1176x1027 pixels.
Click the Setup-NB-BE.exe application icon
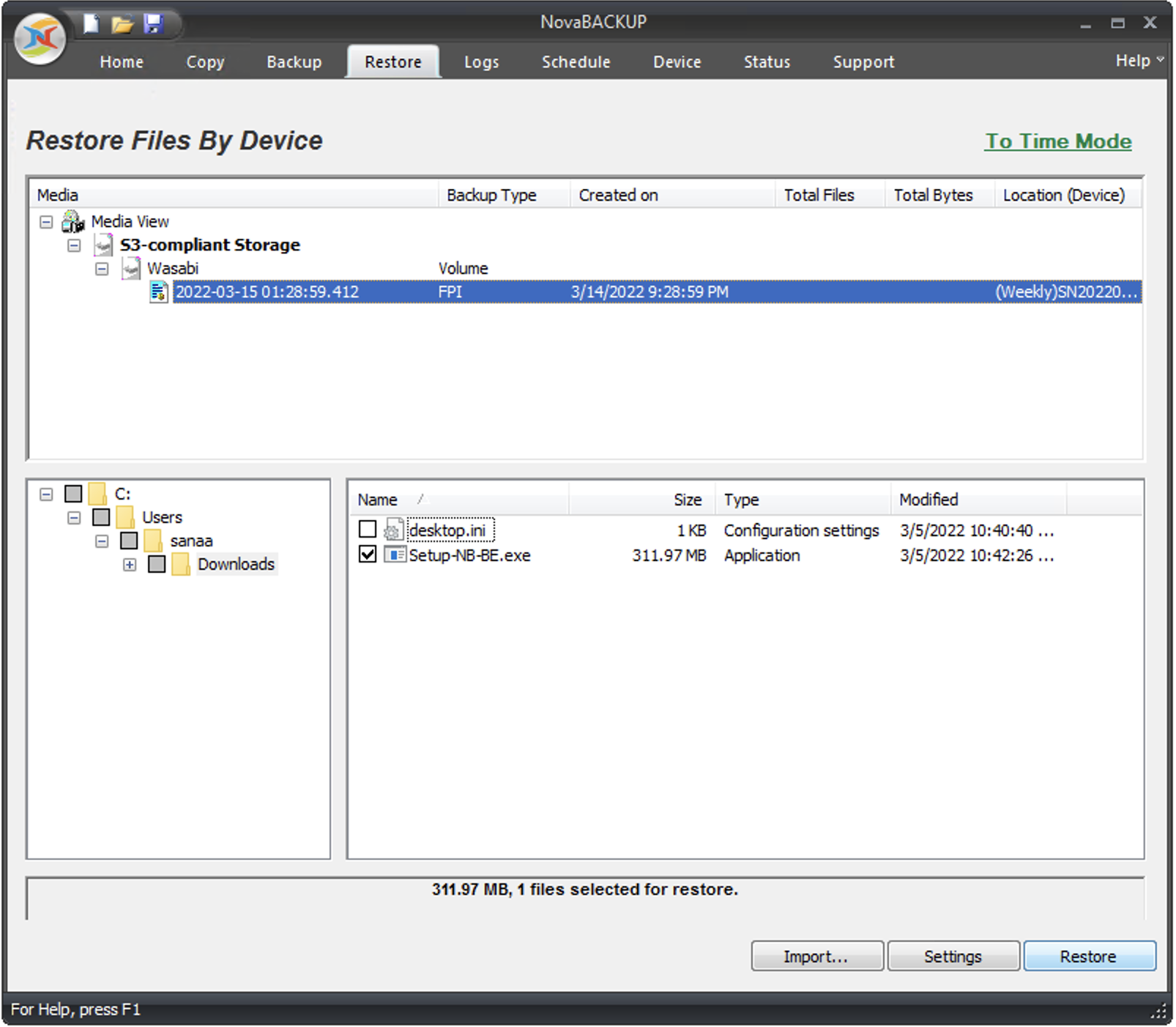395,555
